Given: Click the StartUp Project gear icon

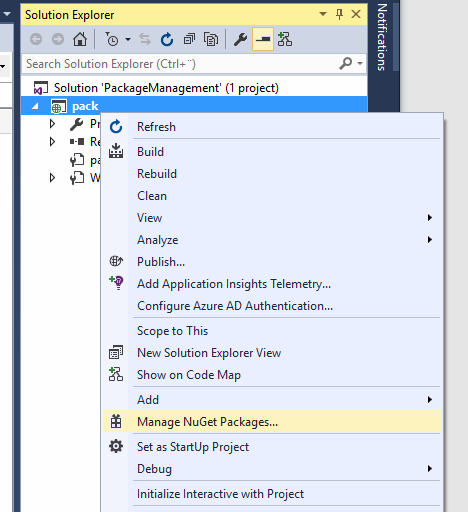Looking at the screenshot, I should 116,446.
